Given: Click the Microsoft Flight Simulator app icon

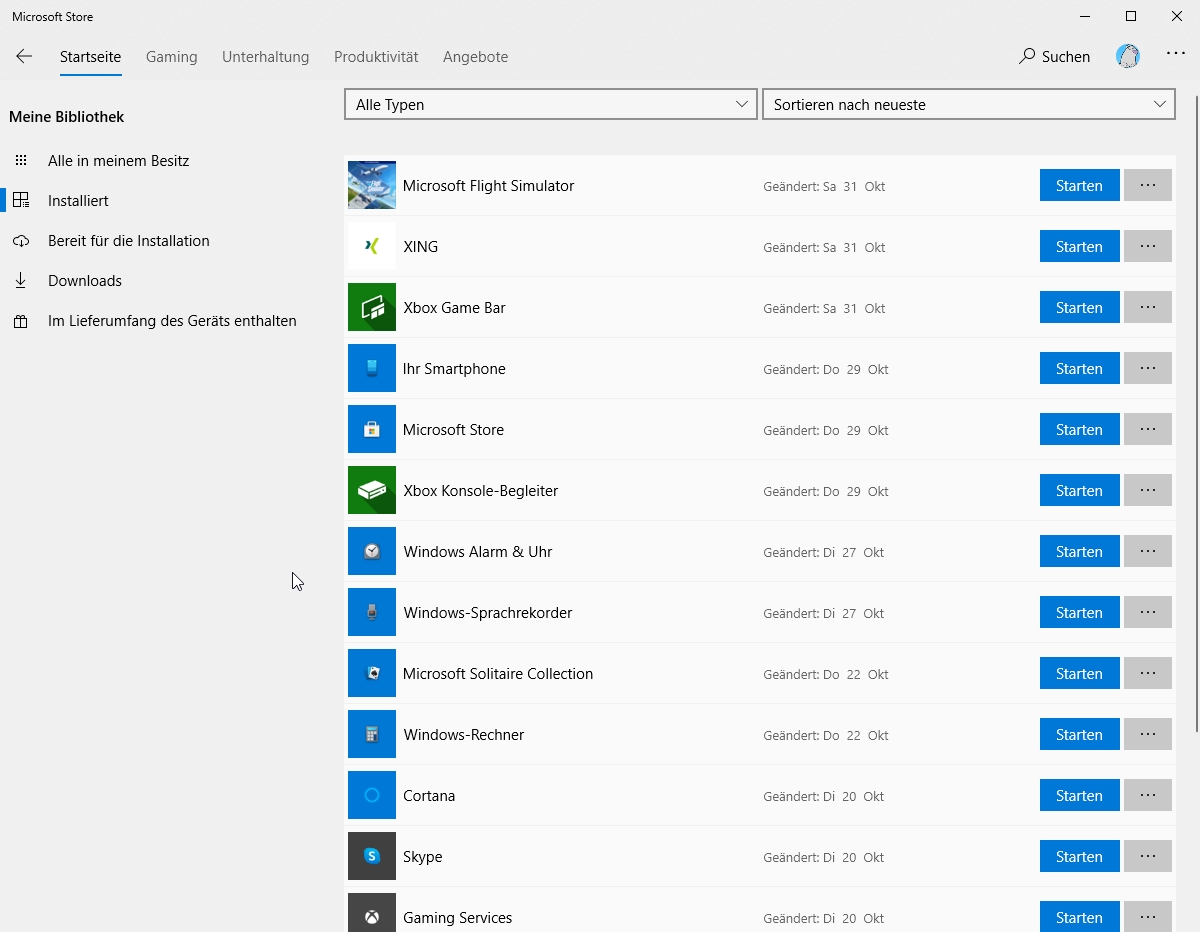Looking at the screenshot, I should point(372,186).
